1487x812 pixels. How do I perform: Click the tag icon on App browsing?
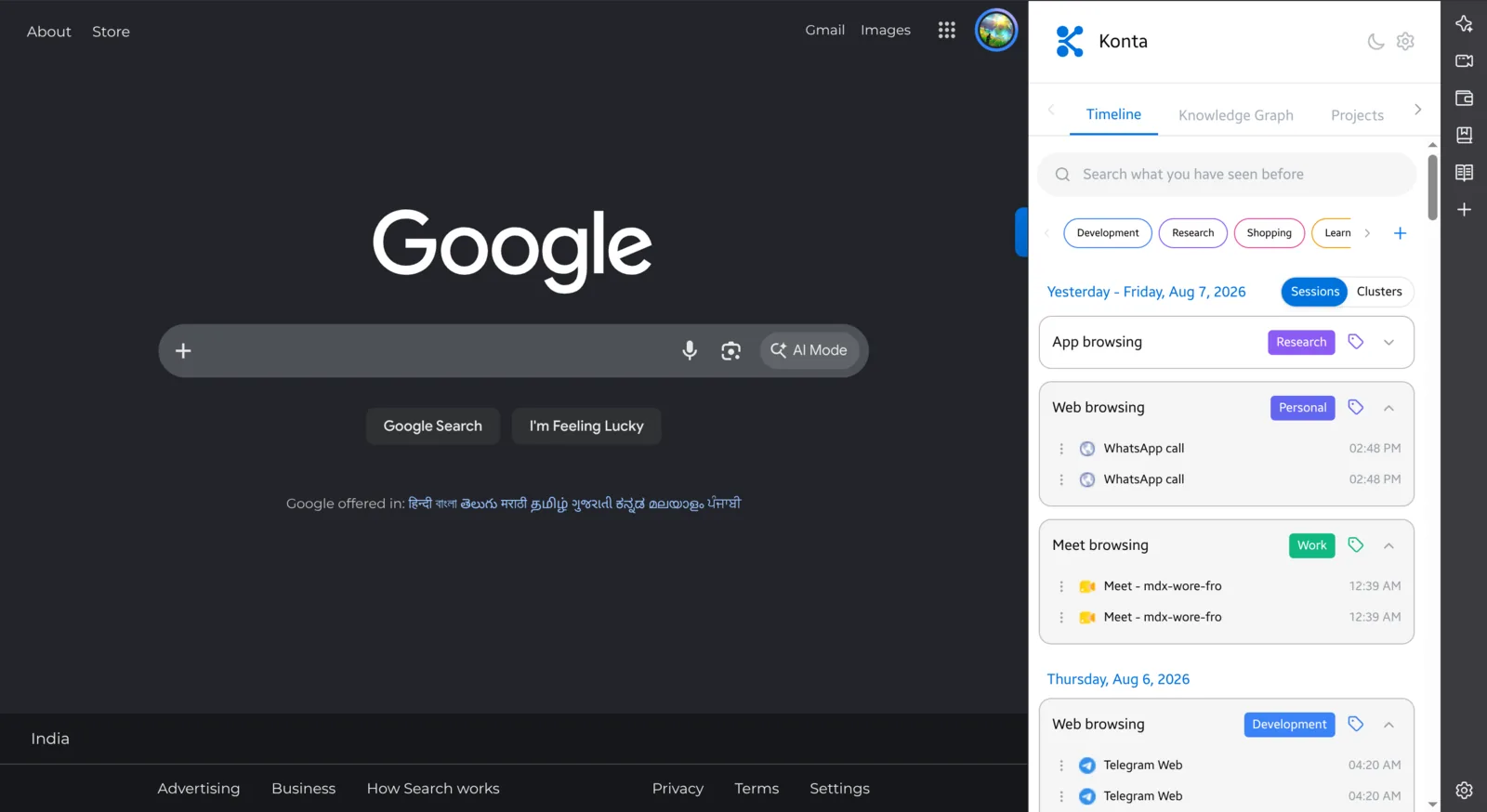(1355, 342)
